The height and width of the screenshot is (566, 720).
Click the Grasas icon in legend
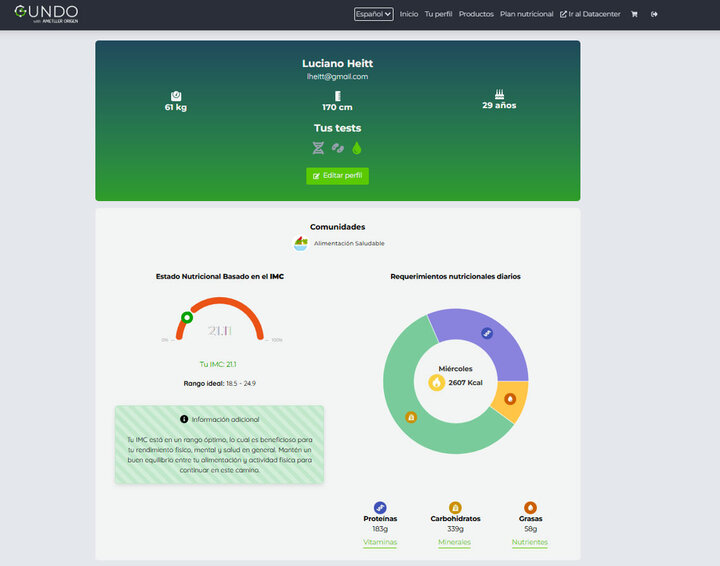coord(530,507)
